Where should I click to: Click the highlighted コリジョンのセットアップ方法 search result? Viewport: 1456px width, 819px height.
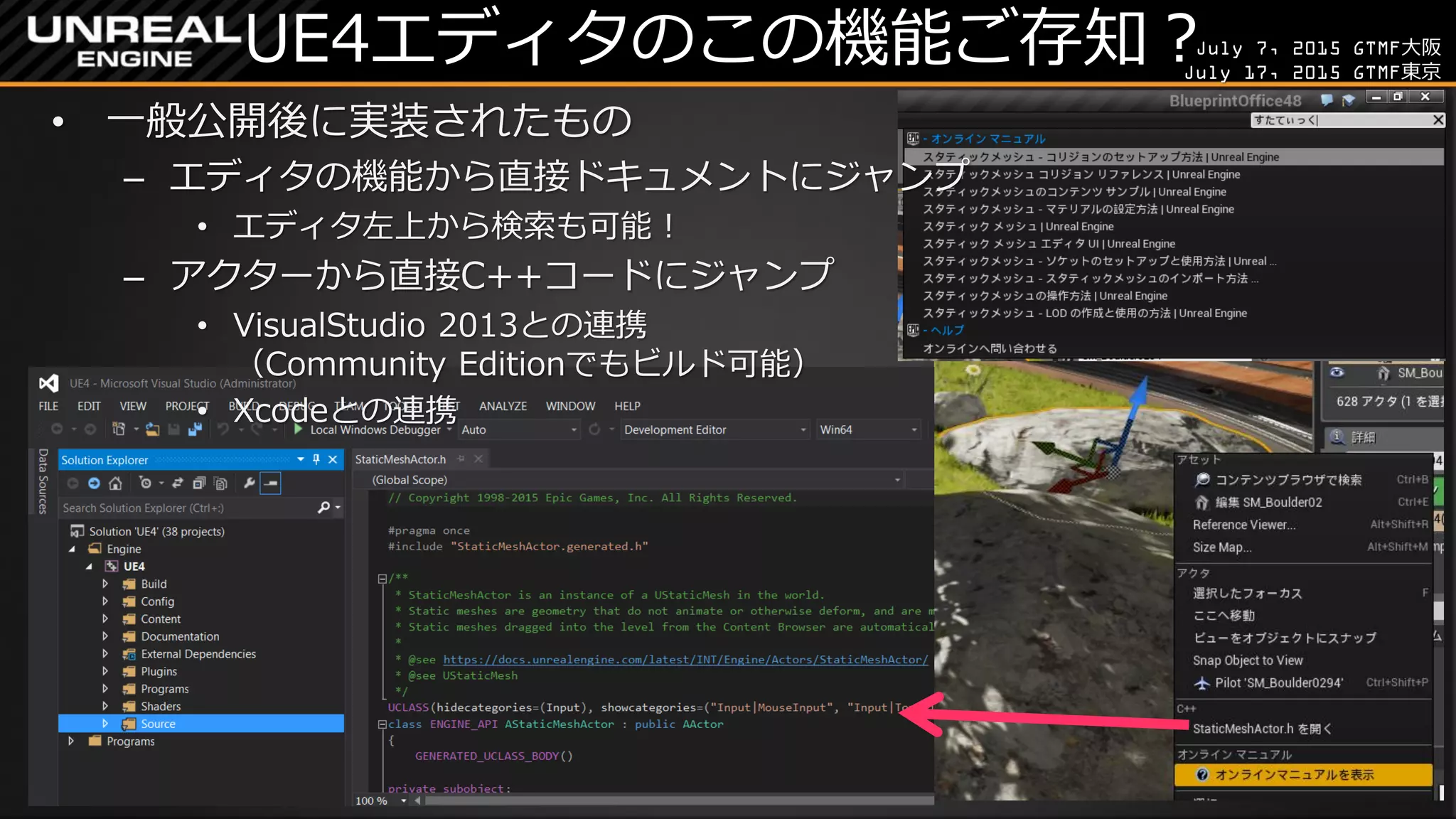click(x=1173, y=157)
